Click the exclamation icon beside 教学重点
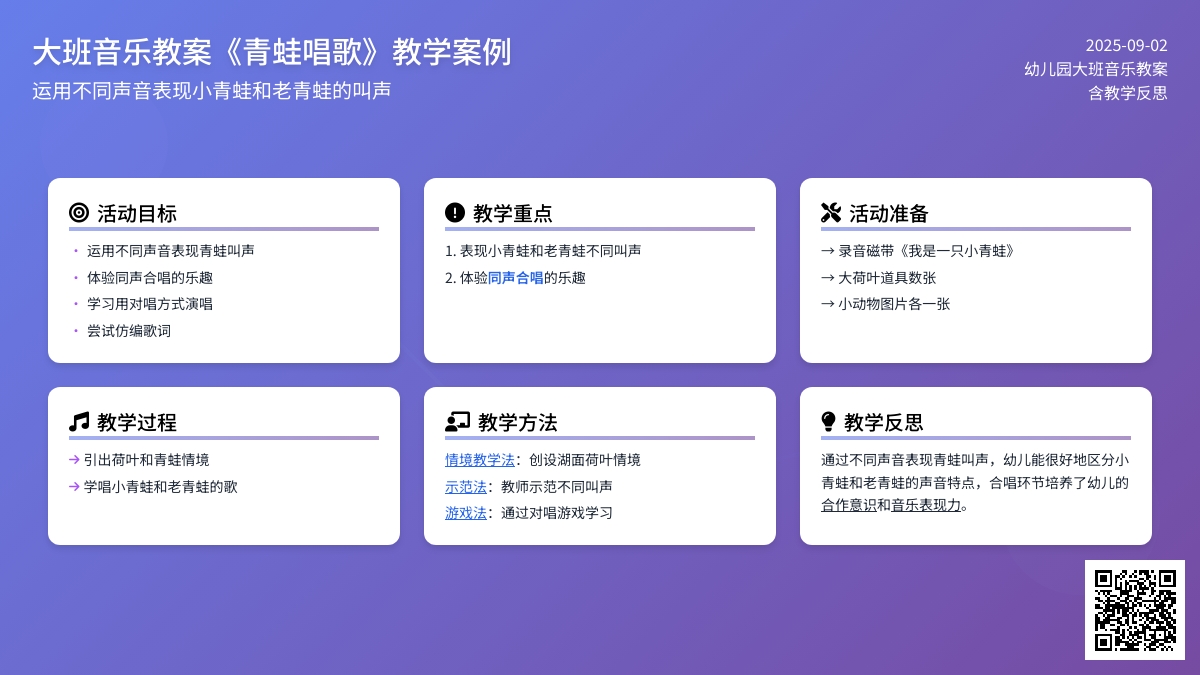The image size is (1200, 675). pos(455,212)
